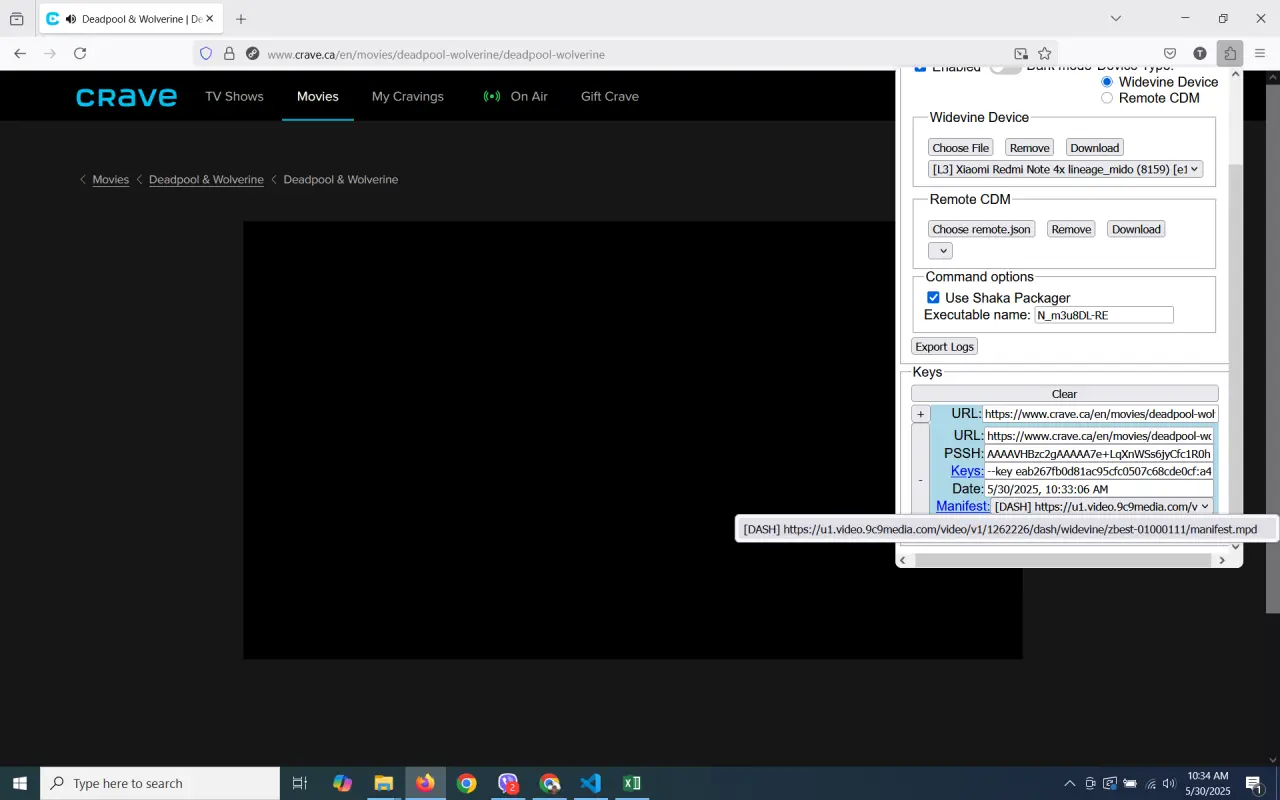Switch to Firefox on the taskbar
Screen dimensions: 1280x800
click(426, 783)
